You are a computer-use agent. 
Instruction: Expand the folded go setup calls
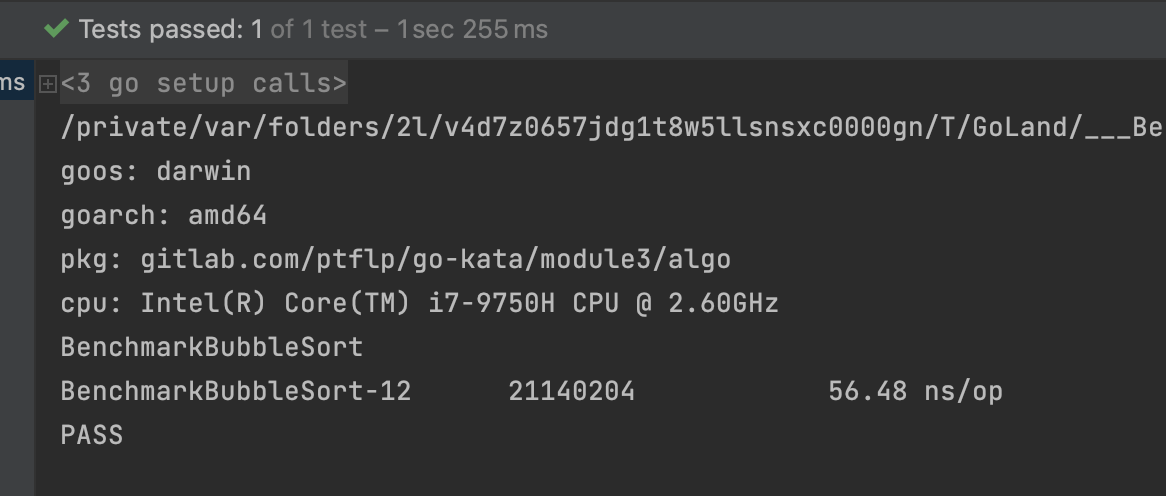47,84
